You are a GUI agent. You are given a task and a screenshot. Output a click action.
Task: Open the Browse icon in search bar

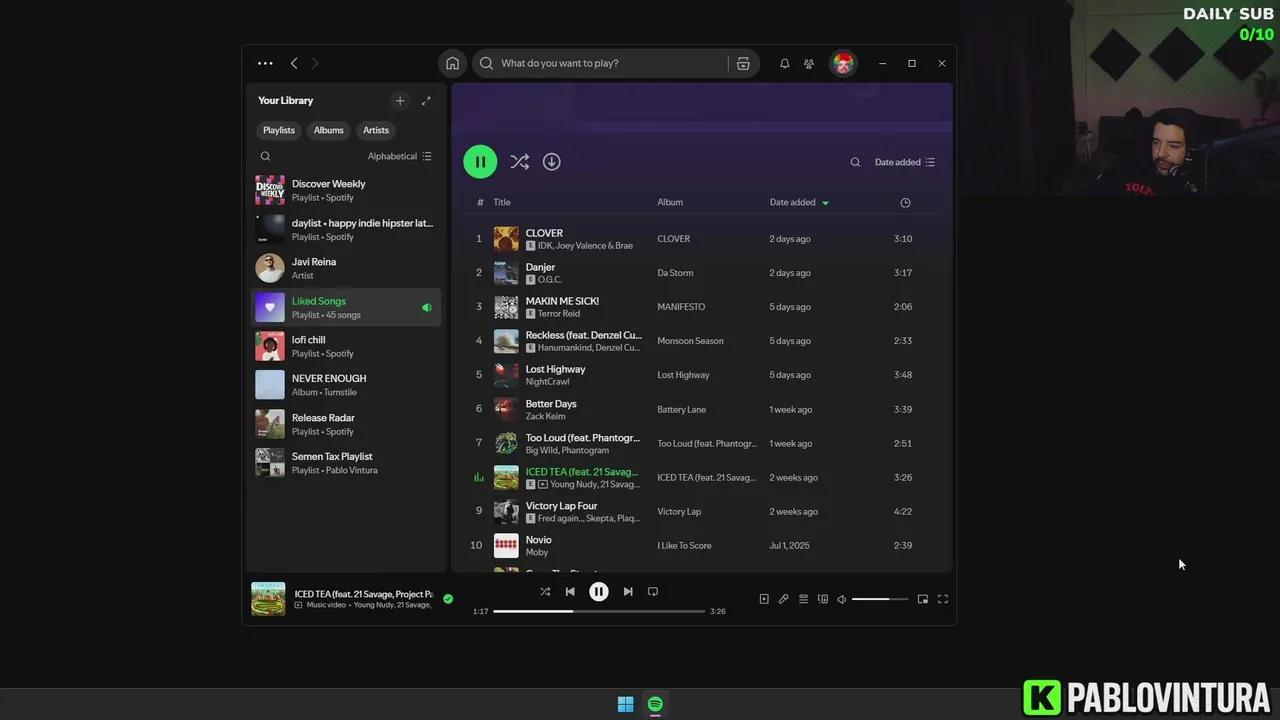click(x=743, y=63)
